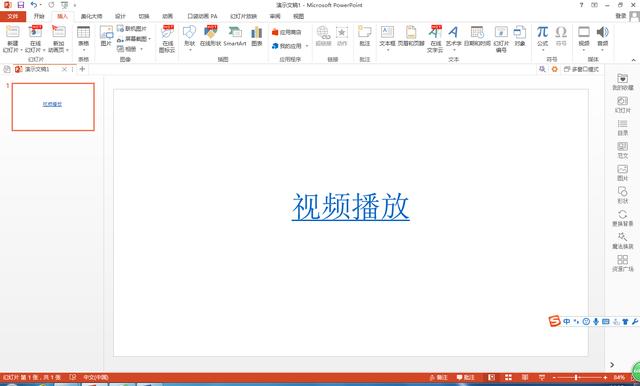The width and height of the screenshot is (640, 386).
Task: Click the Undo arrow icon
Action: [34, 5]
